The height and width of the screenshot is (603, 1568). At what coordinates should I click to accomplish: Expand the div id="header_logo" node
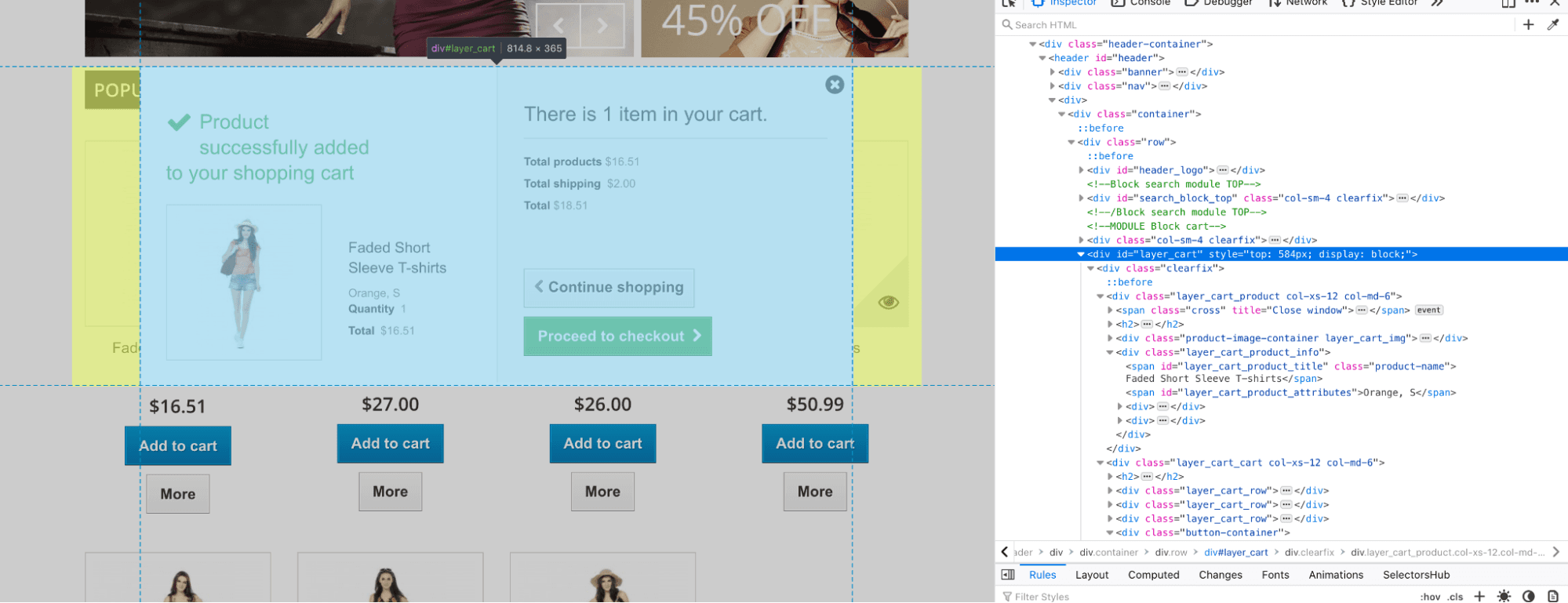click(1081, 170)
